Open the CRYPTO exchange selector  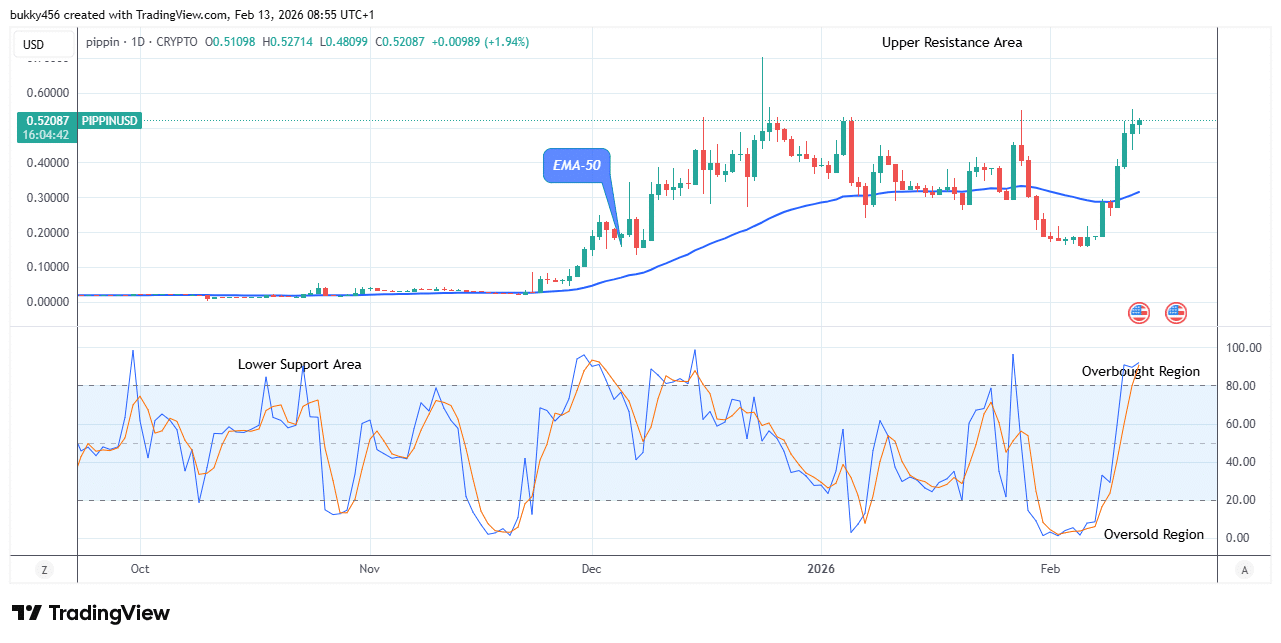[174, 43]
